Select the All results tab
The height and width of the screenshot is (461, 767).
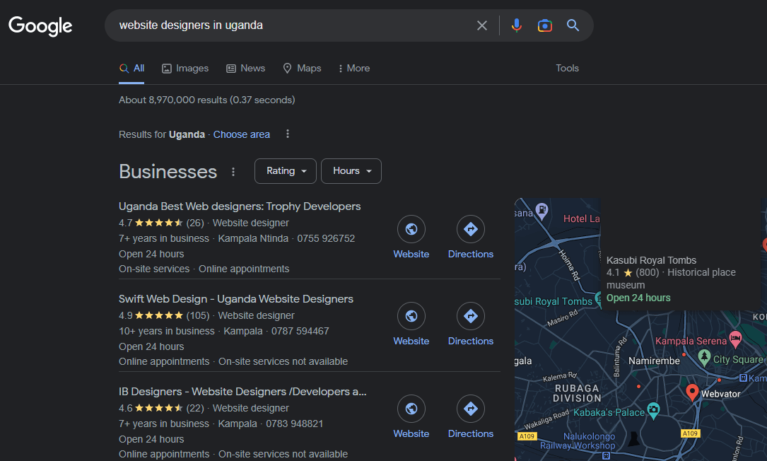tap(132, 69)
